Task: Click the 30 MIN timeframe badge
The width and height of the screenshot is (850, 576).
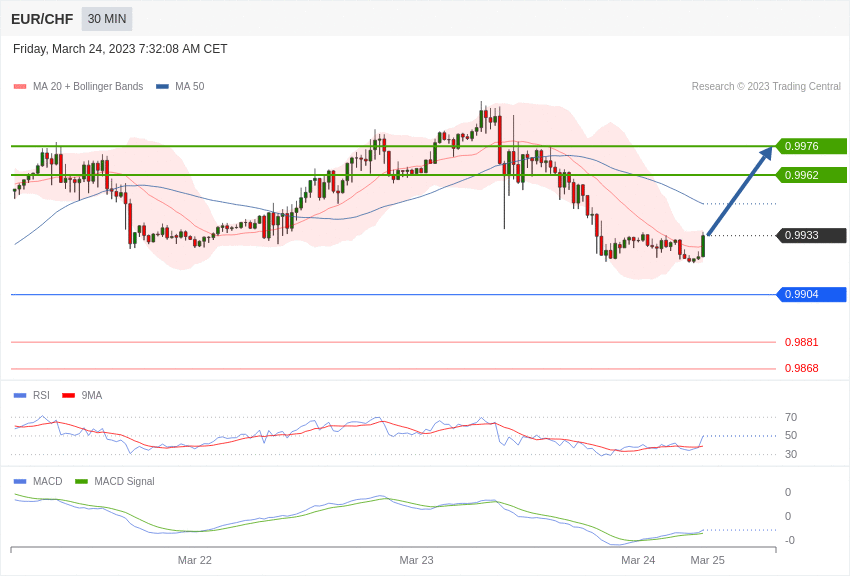Action: 107,19
